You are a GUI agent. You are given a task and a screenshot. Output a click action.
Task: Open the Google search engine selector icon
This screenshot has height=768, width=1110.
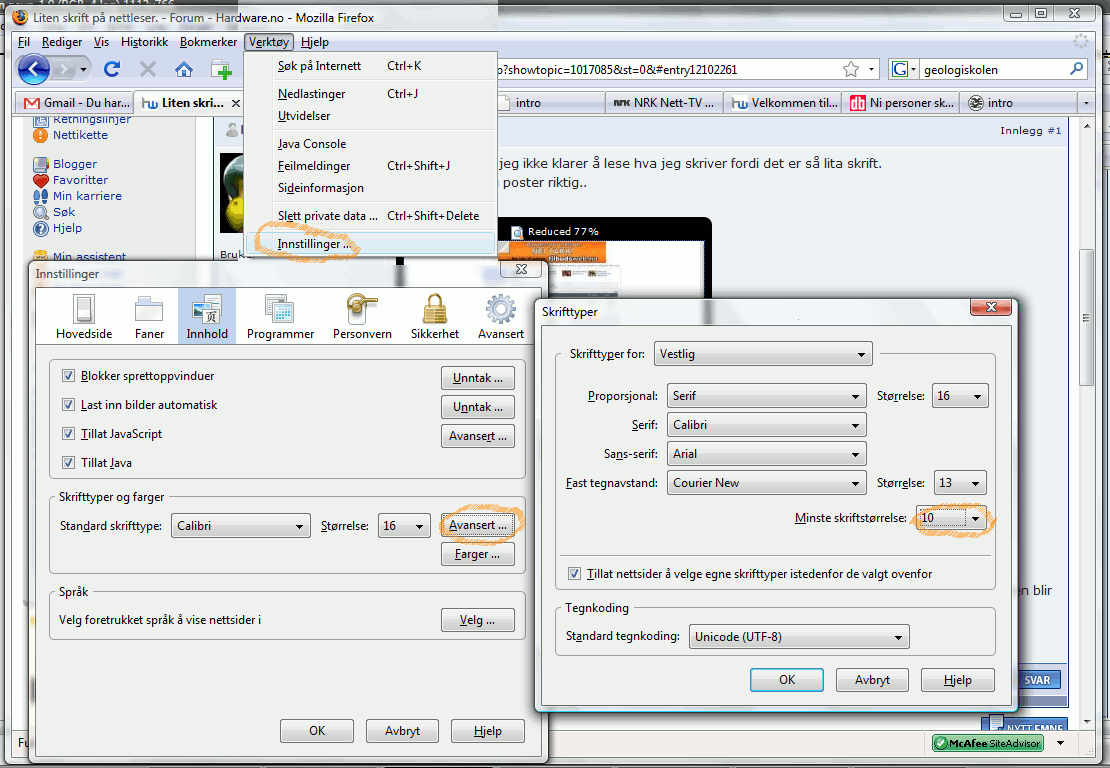tap(903, 69)
